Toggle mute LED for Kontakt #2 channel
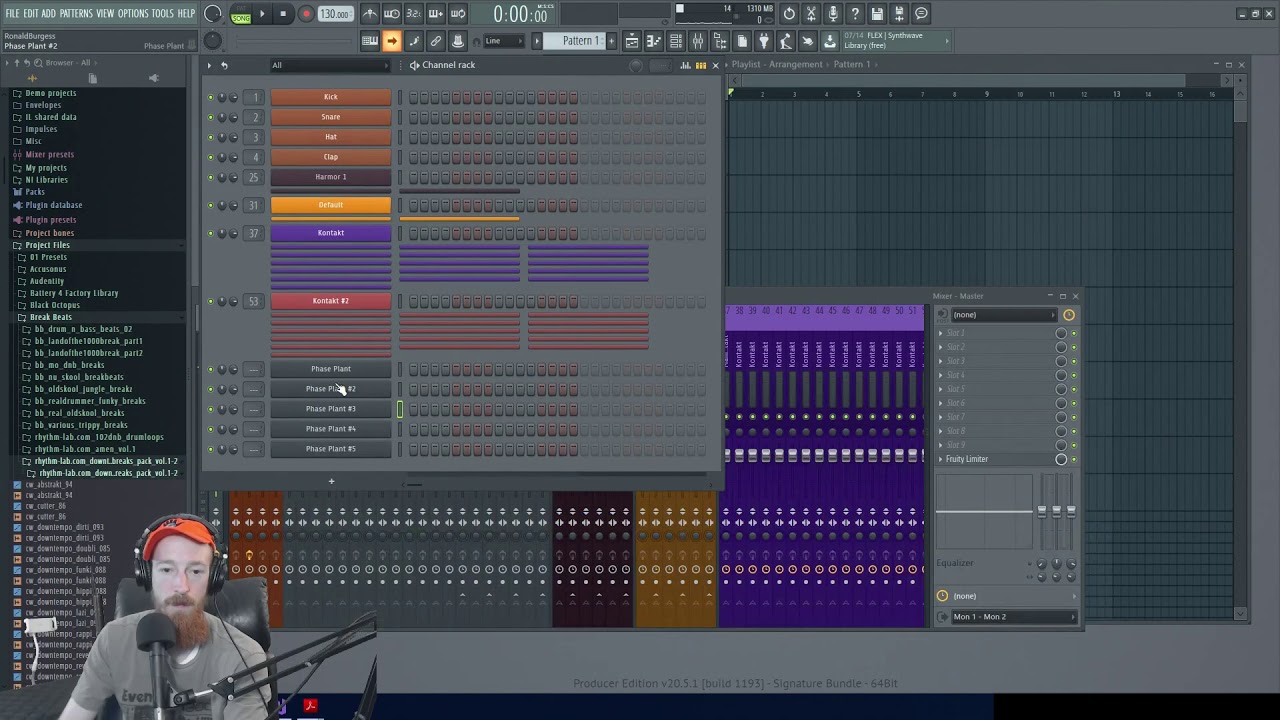 tap(210, 301)
